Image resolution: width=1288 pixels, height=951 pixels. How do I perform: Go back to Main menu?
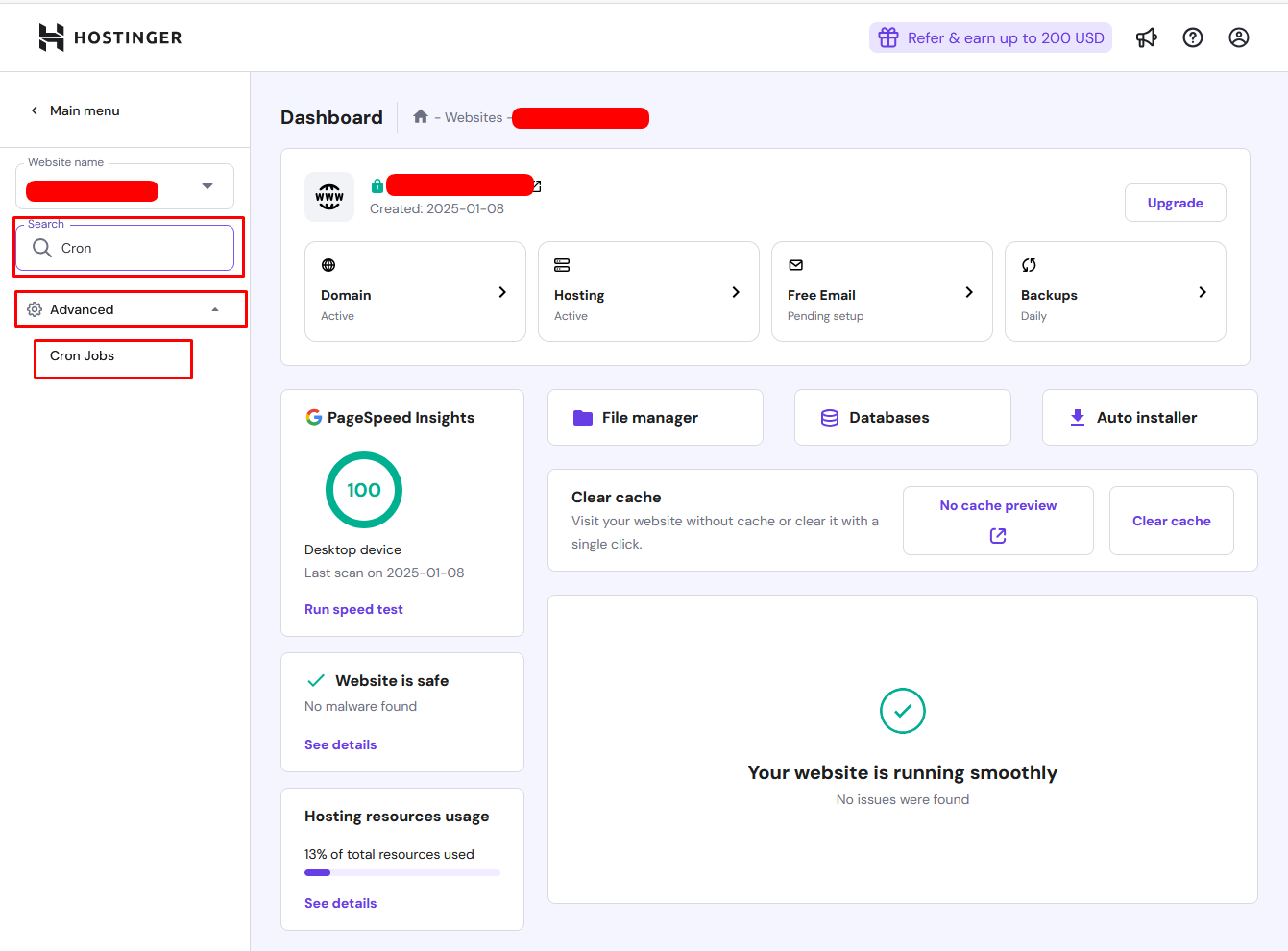tap(75, 110)
